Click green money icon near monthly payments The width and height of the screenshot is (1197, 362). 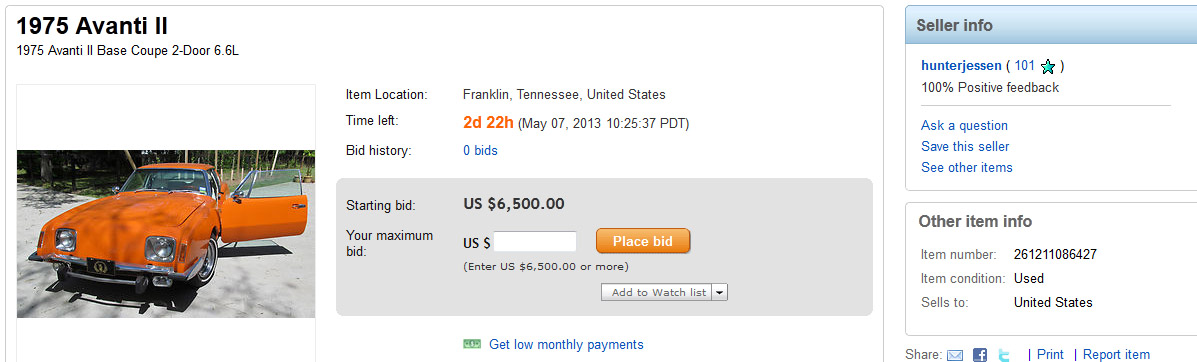(x=472, y=344)
